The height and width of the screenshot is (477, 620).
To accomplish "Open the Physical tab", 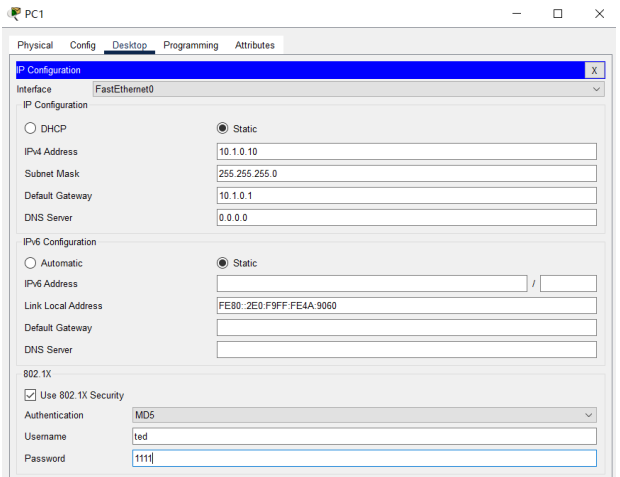I will tap(35, 45).
